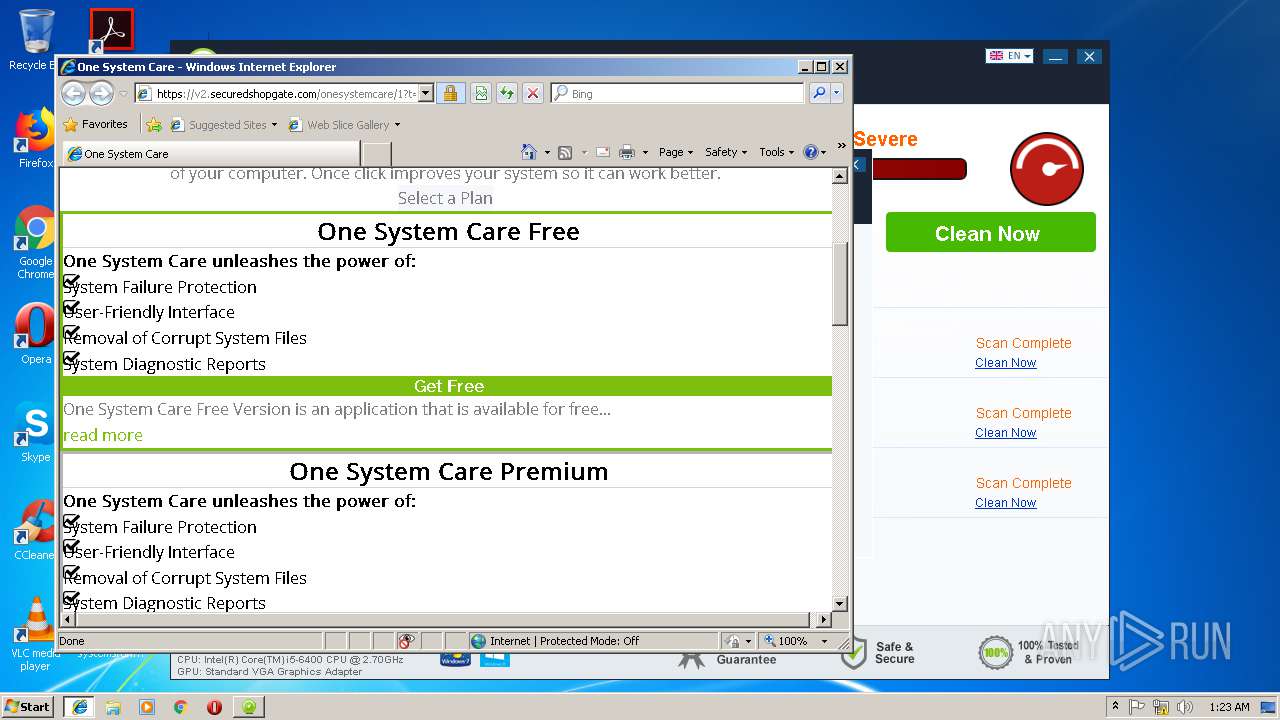1280x720 pixels.
Task: Click the Windows Start button
Action: click(x=27, y=706)
